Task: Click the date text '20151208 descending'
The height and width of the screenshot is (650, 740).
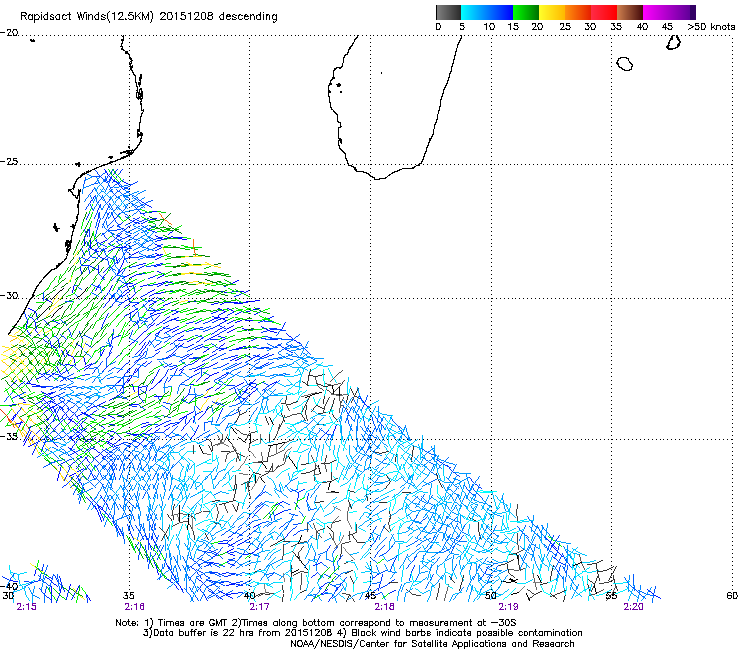Action: coord(218,17)
